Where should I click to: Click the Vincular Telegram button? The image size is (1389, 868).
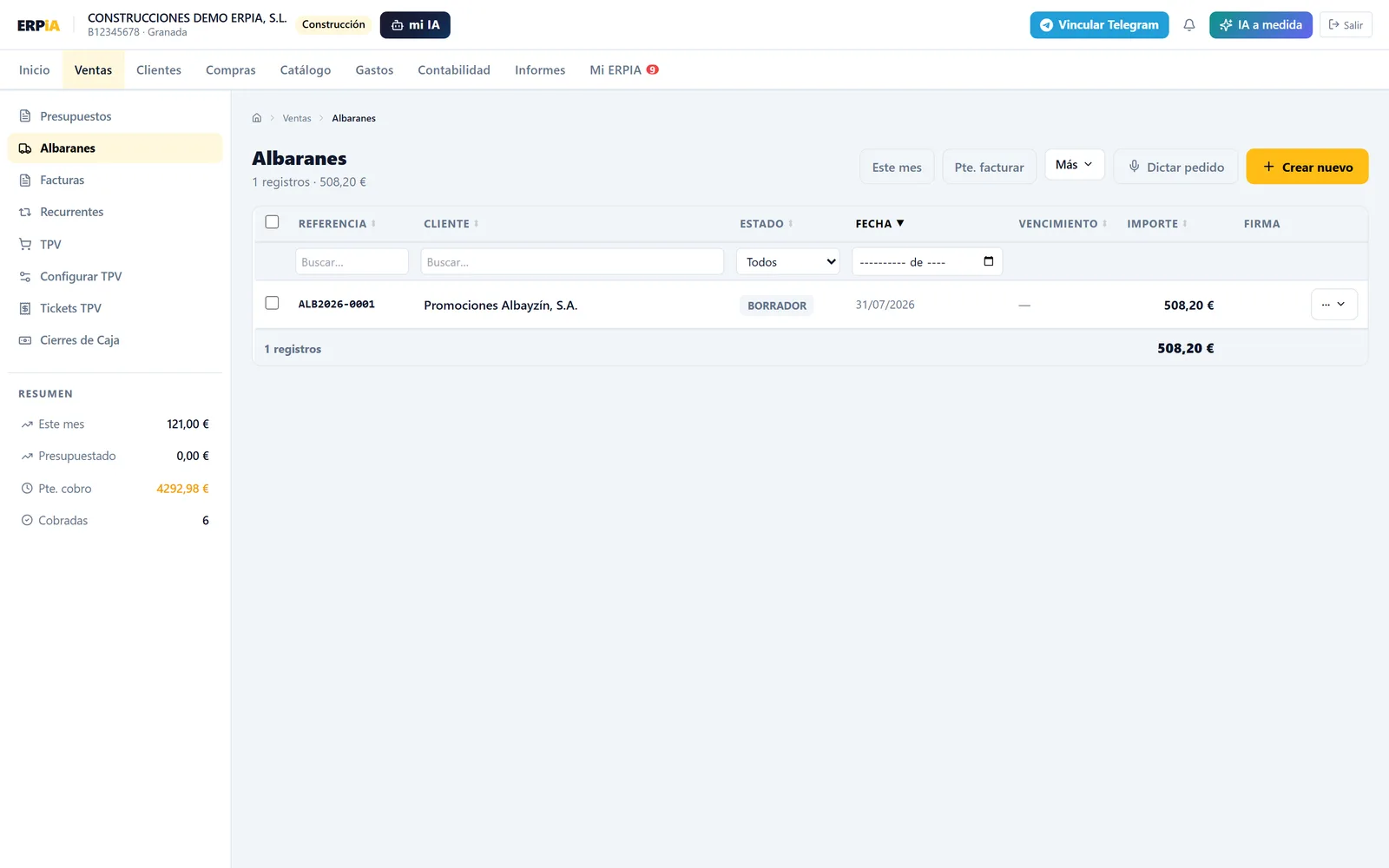(x=1099, y=25)
